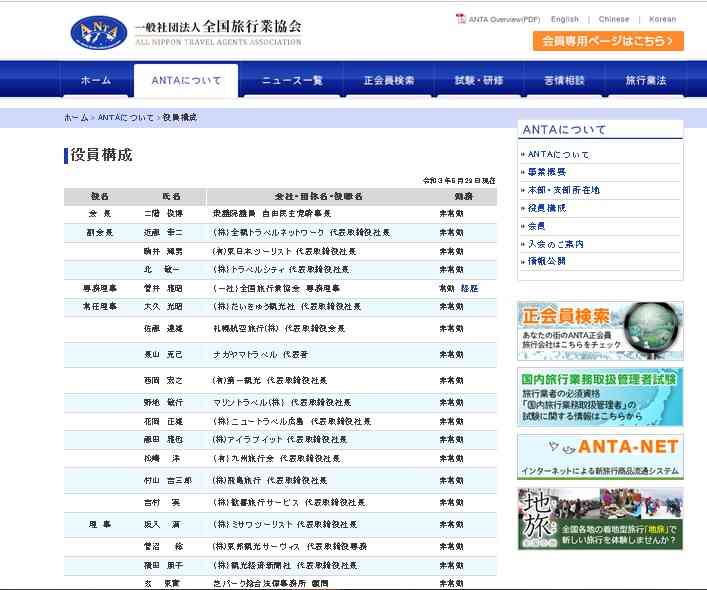This screenshot has width=707, height=590.
Task: Click the ANTA butterfly logo
Action: pos(99,32)
